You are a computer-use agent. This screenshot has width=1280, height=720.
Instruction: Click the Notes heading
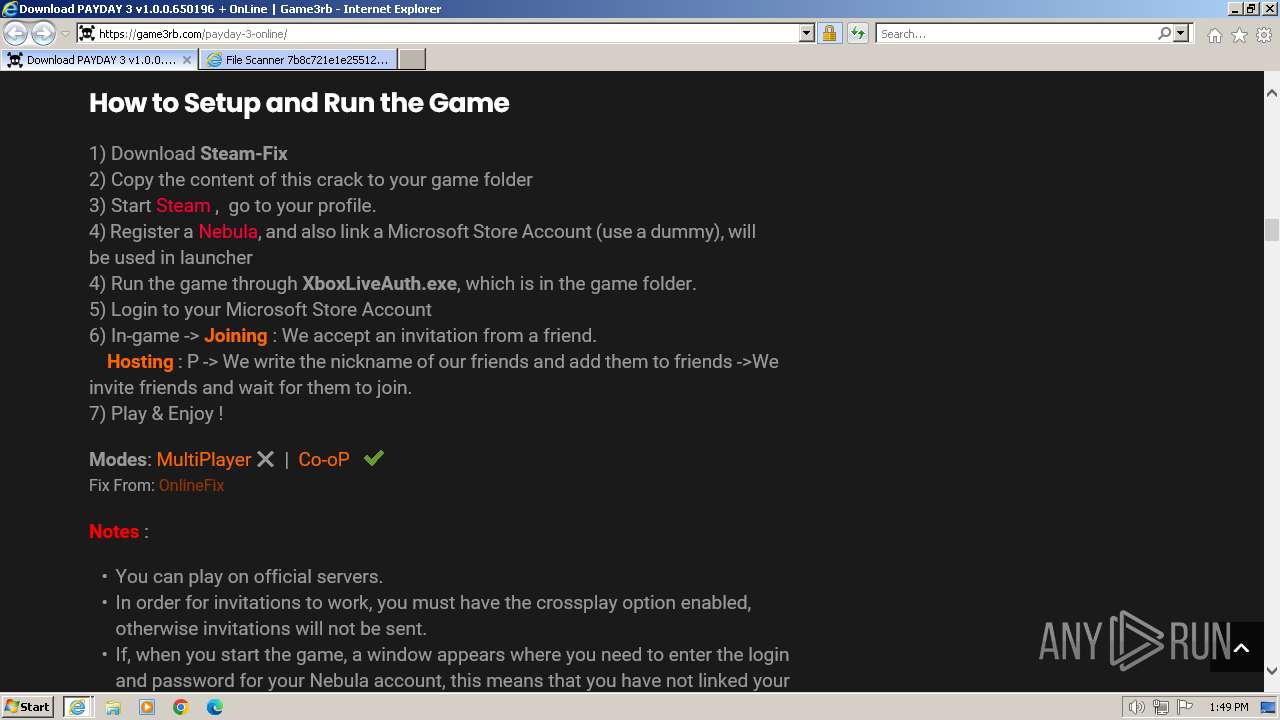tap(114, 531)
